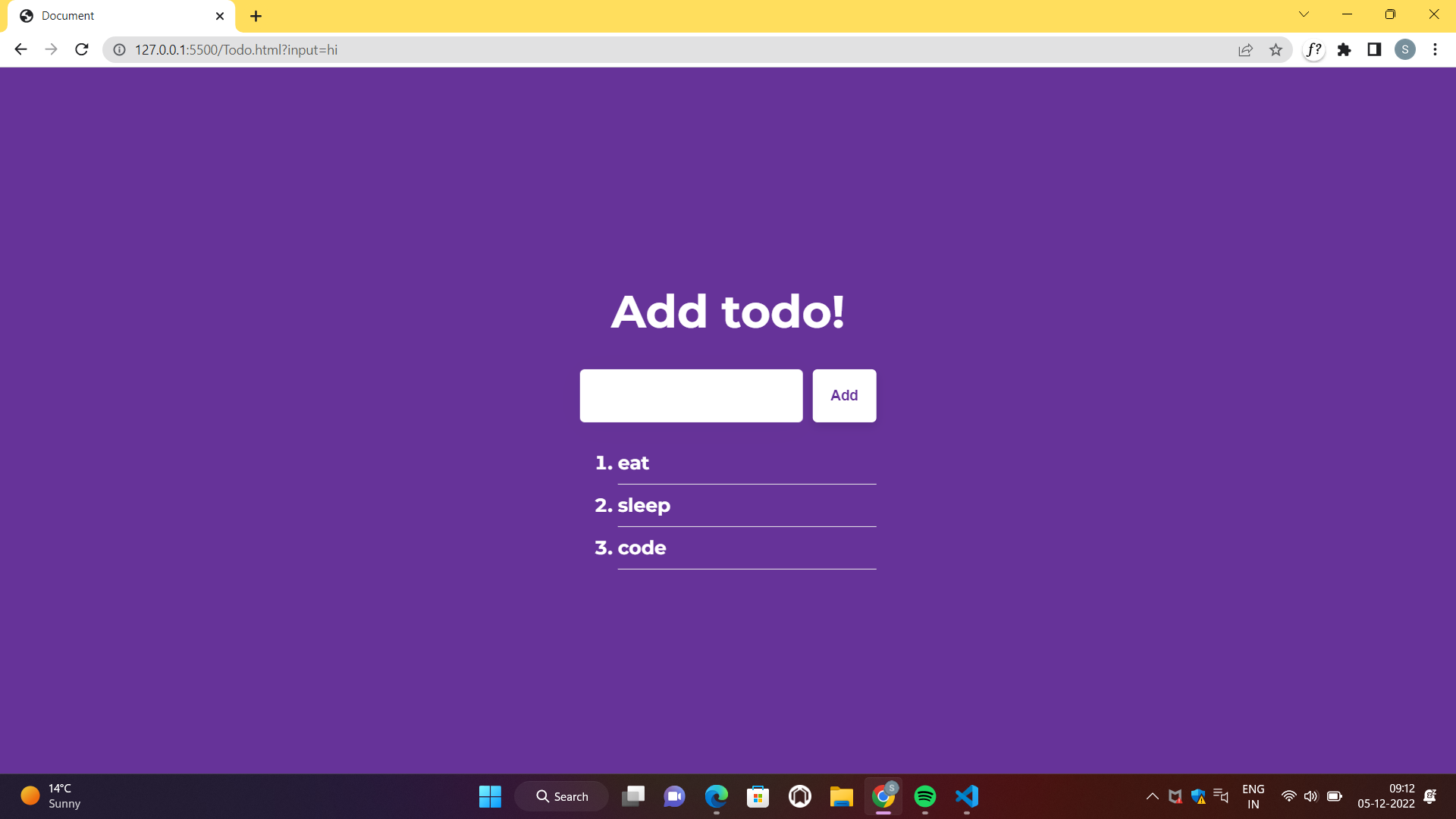
Task: Navigate back to the previous page
Action: point(20,49)
